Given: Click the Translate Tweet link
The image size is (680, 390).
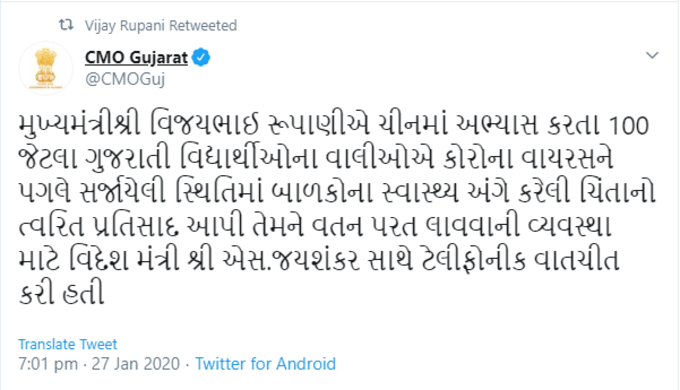Looking at the screenshot, I should [68, 344].
